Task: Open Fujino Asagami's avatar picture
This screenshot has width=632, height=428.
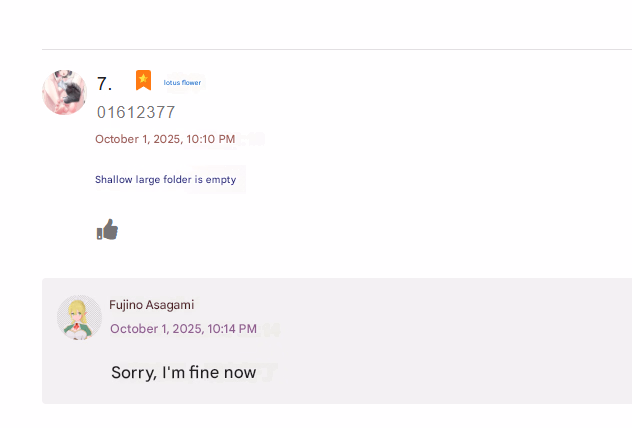Action: point(79,318)
